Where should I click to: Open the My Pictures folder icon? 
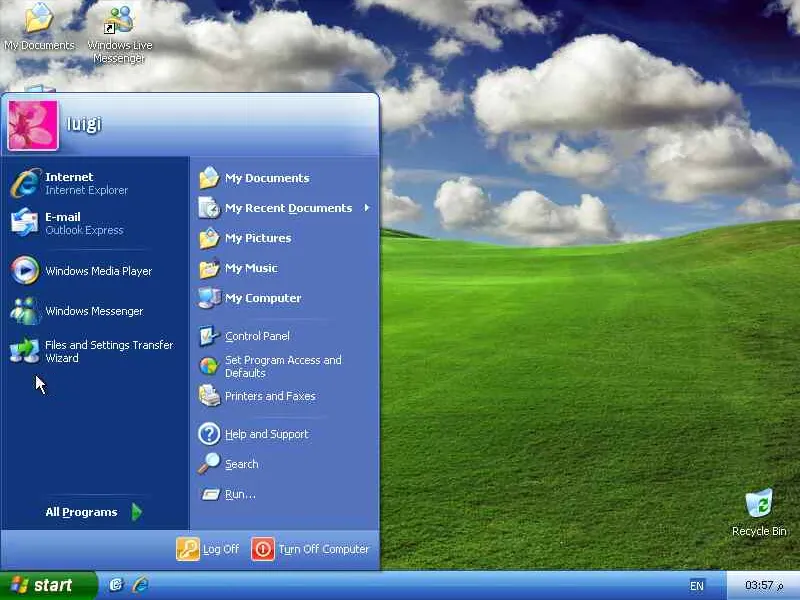coord(209,238)
